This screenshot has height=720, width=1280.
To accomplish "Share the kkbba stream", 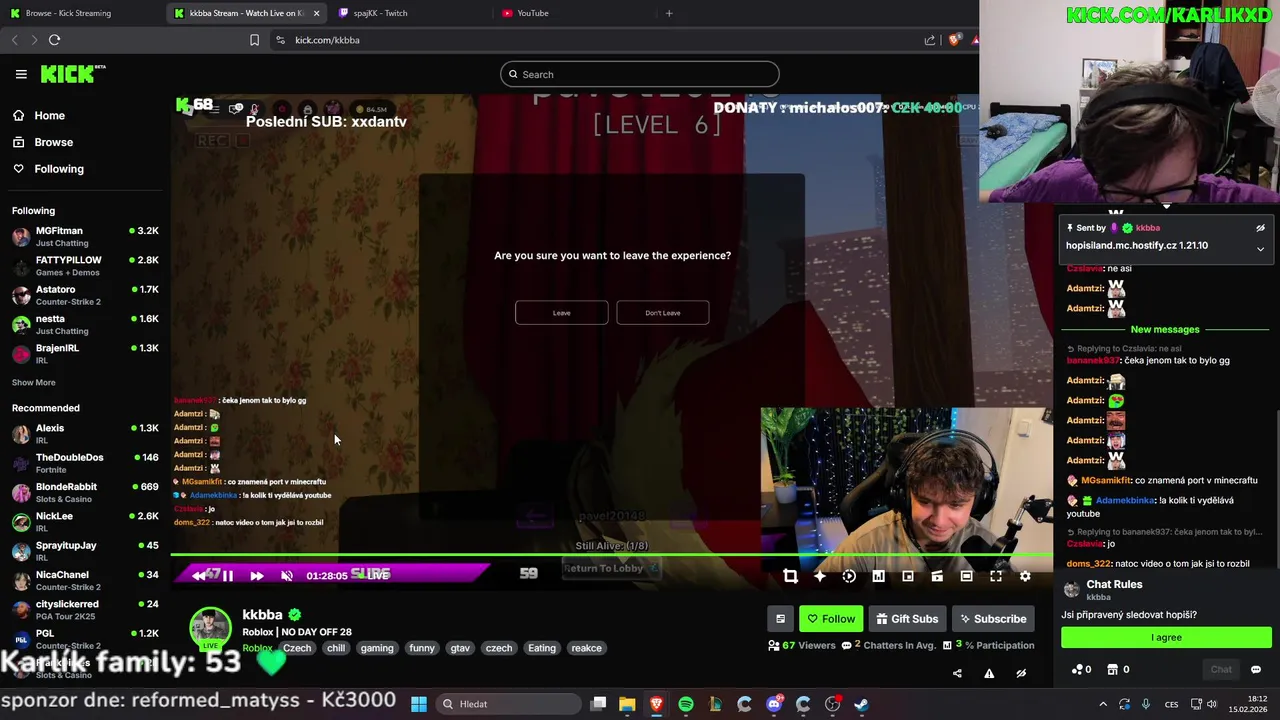I will coord(957,673).
